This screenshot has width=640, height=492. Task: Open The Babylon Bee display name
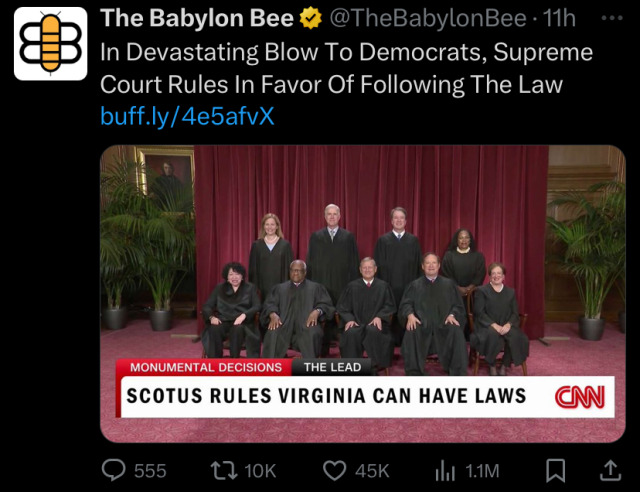197,18
